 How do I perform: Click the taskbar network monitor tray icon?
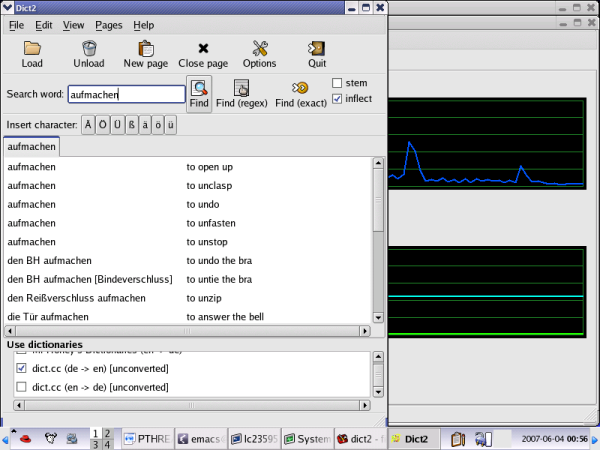483,439
